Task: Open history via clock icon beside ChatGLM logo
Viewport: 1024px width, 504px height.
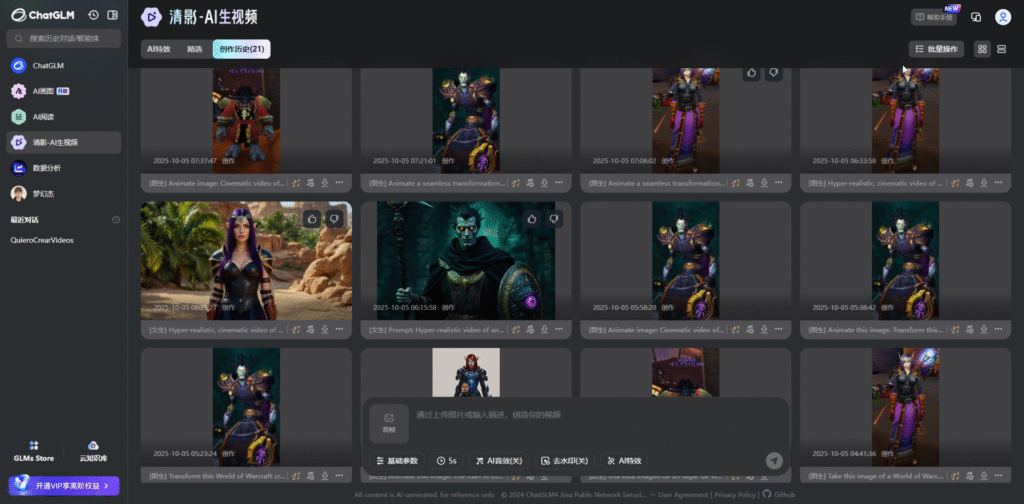Action: click(93, 15)
